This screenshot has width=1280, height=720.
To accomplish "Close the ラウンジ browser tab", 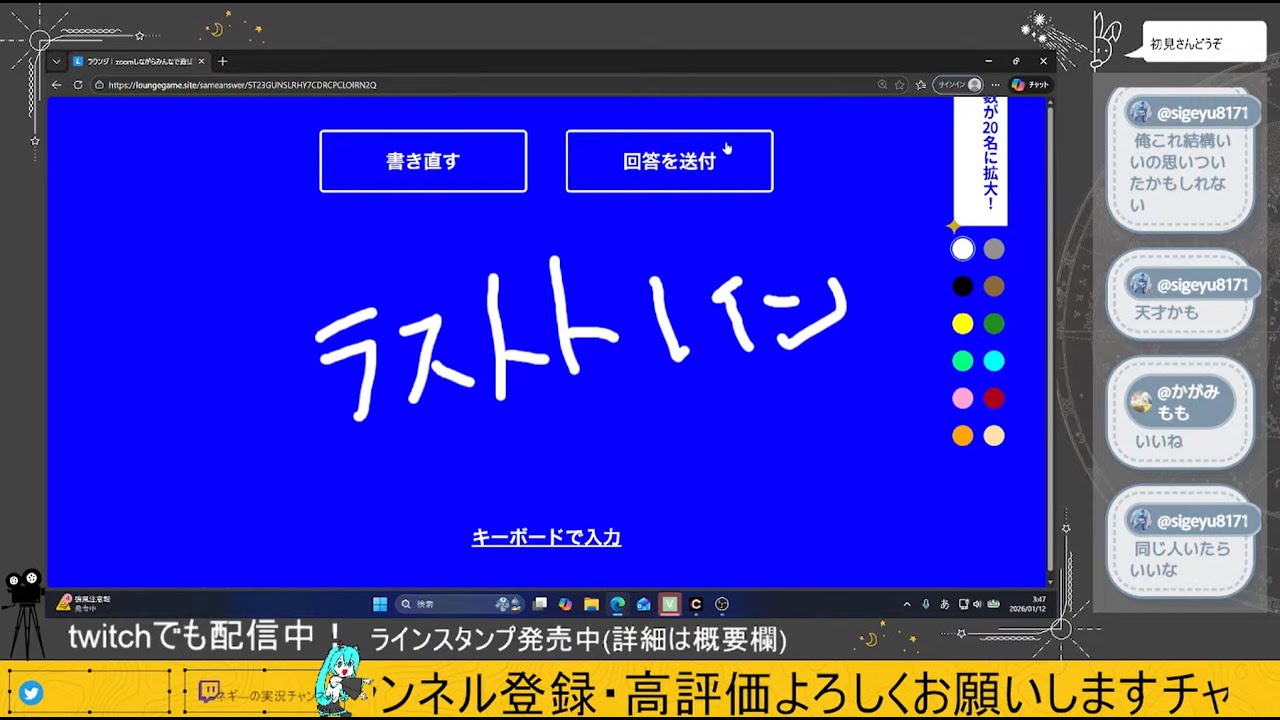I will (x=203, y=62).
